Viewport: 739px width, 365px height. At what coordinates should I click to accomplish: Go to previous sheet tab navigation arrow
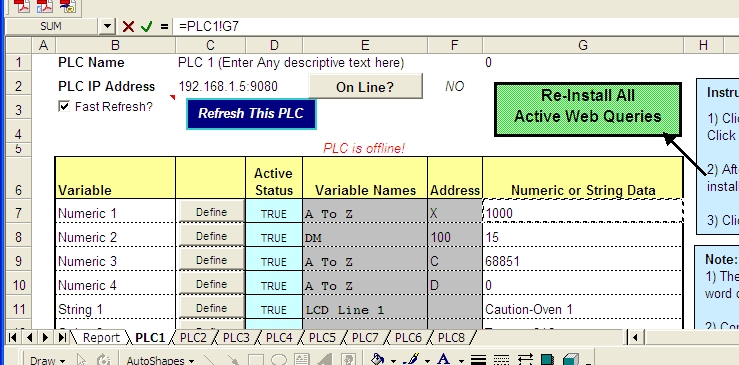coord(29,337)
